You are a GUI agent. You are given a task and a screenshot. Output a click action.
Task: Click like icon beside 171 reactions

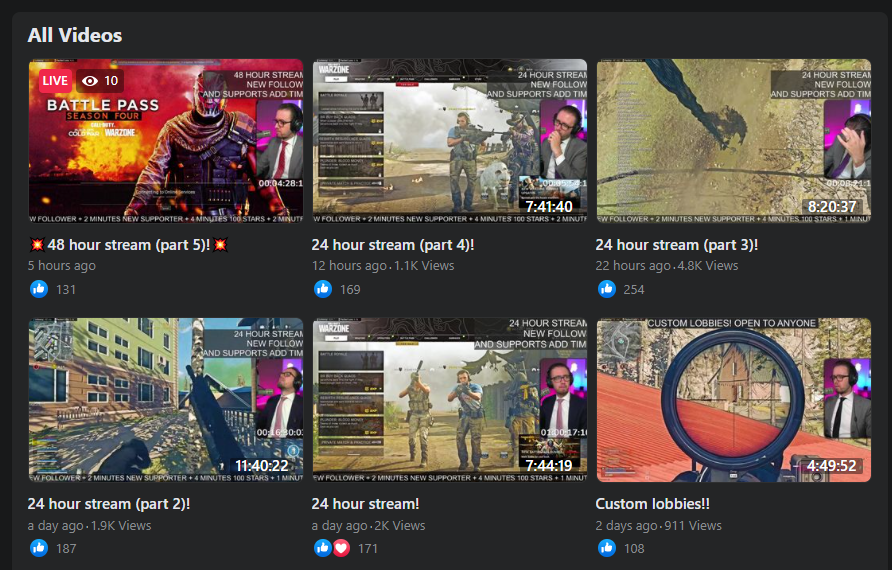(323, 548)
